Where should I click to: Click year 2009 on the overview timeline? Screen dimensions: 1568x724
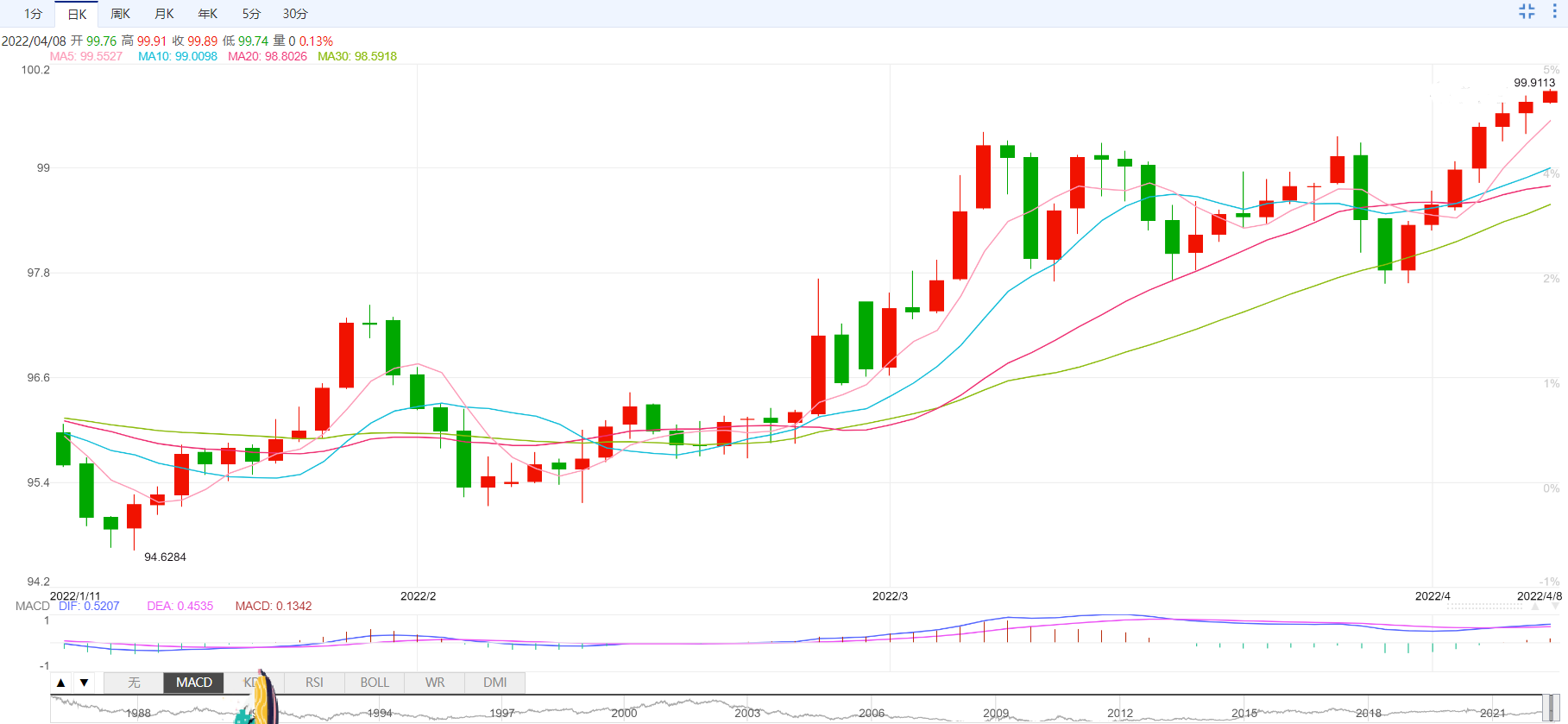tap(996, 714)
